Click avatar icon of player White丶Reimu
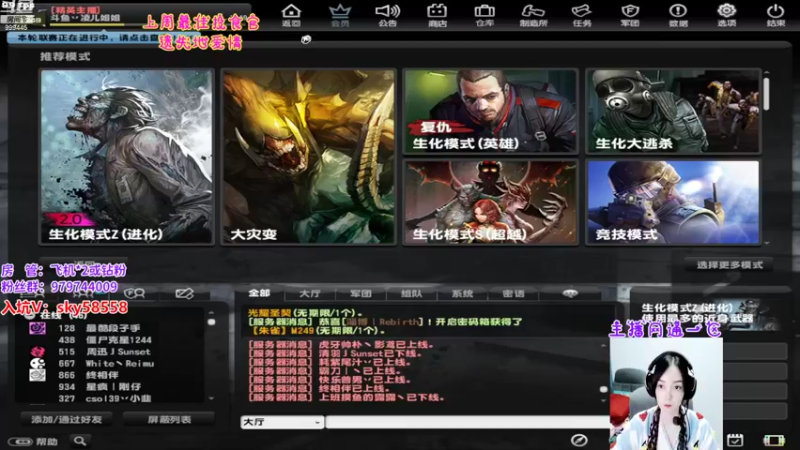Viewport: 800px width, 450px height. tap(37, 363)
